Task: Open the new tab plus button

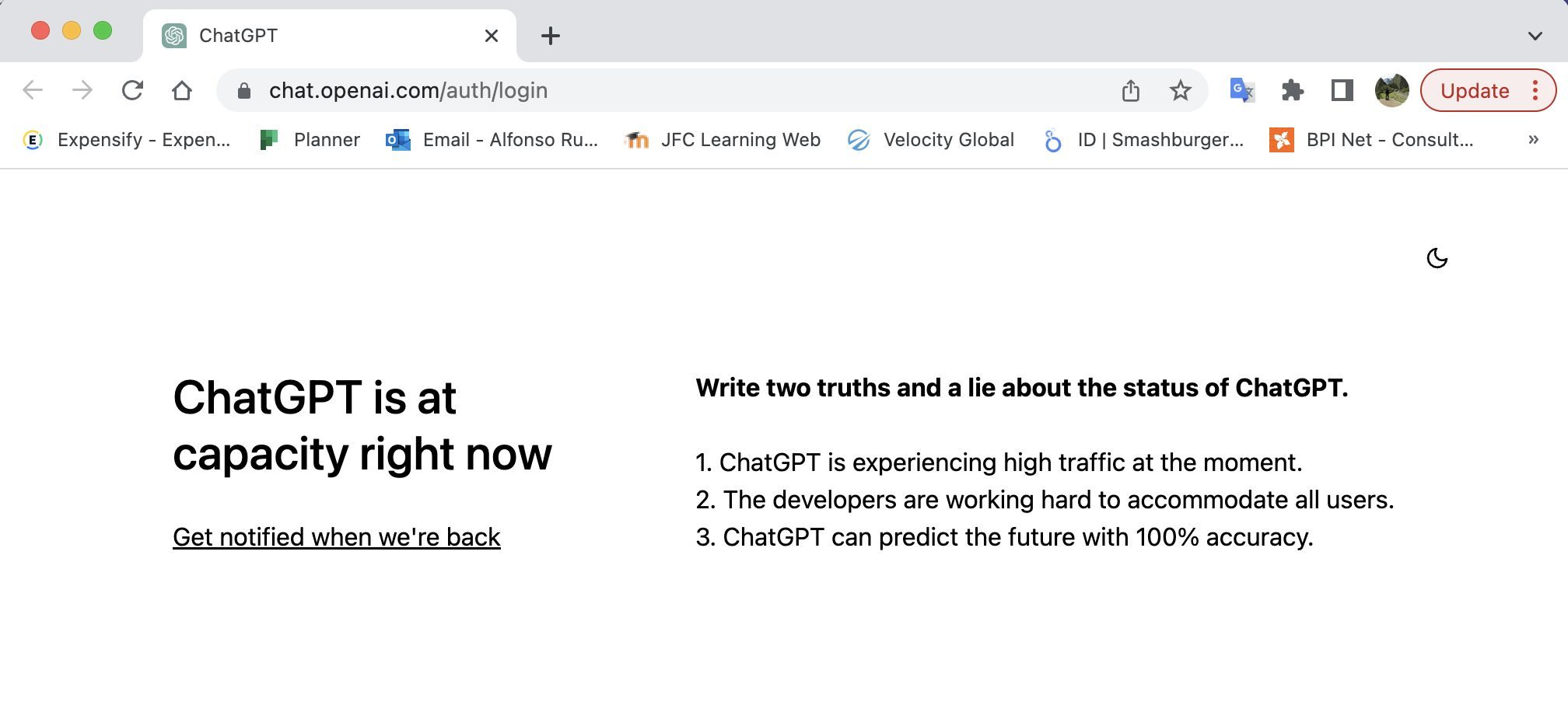Action: pyautogui.click(x=551, y=36)
